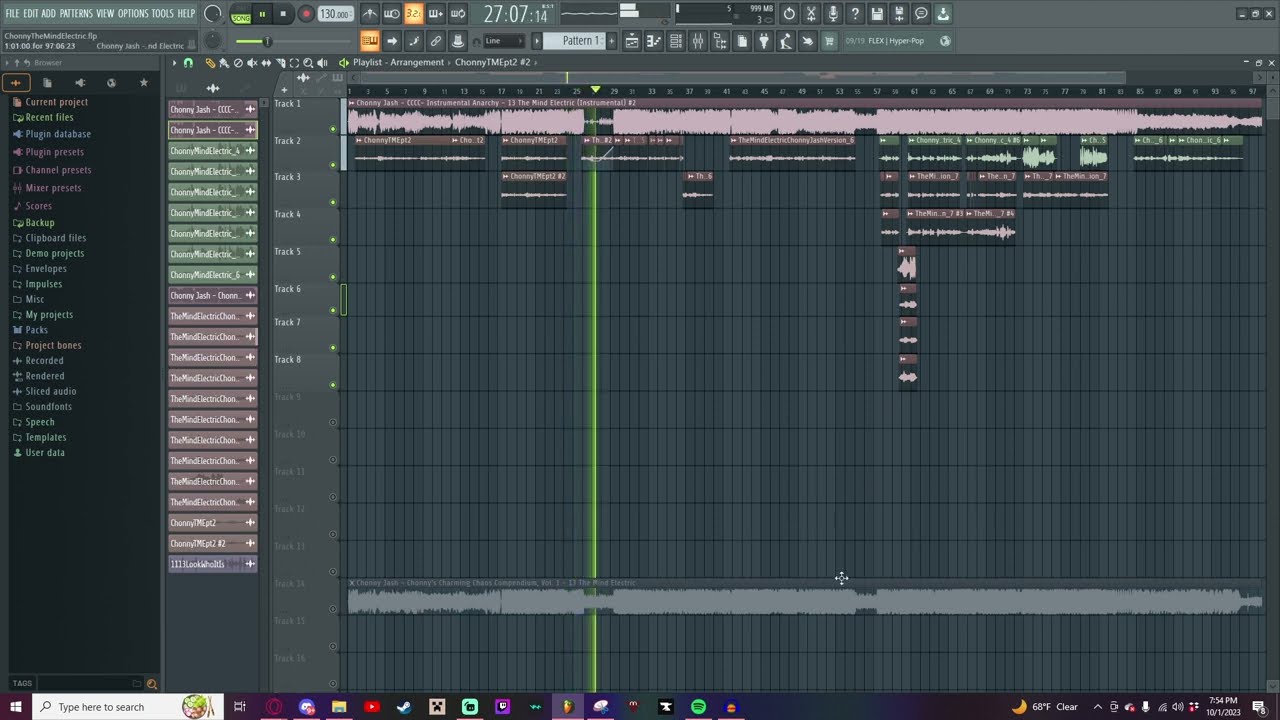Viewport: 1280px width, 720px height.
Task: Open the project info speech bubble icon
Action: pos(921,14)
